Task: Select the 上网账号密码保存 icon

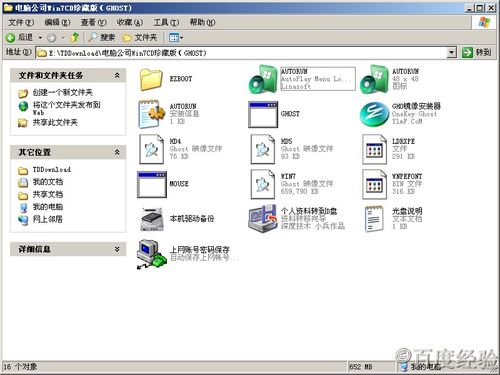Action: click(x=151, y=254)
